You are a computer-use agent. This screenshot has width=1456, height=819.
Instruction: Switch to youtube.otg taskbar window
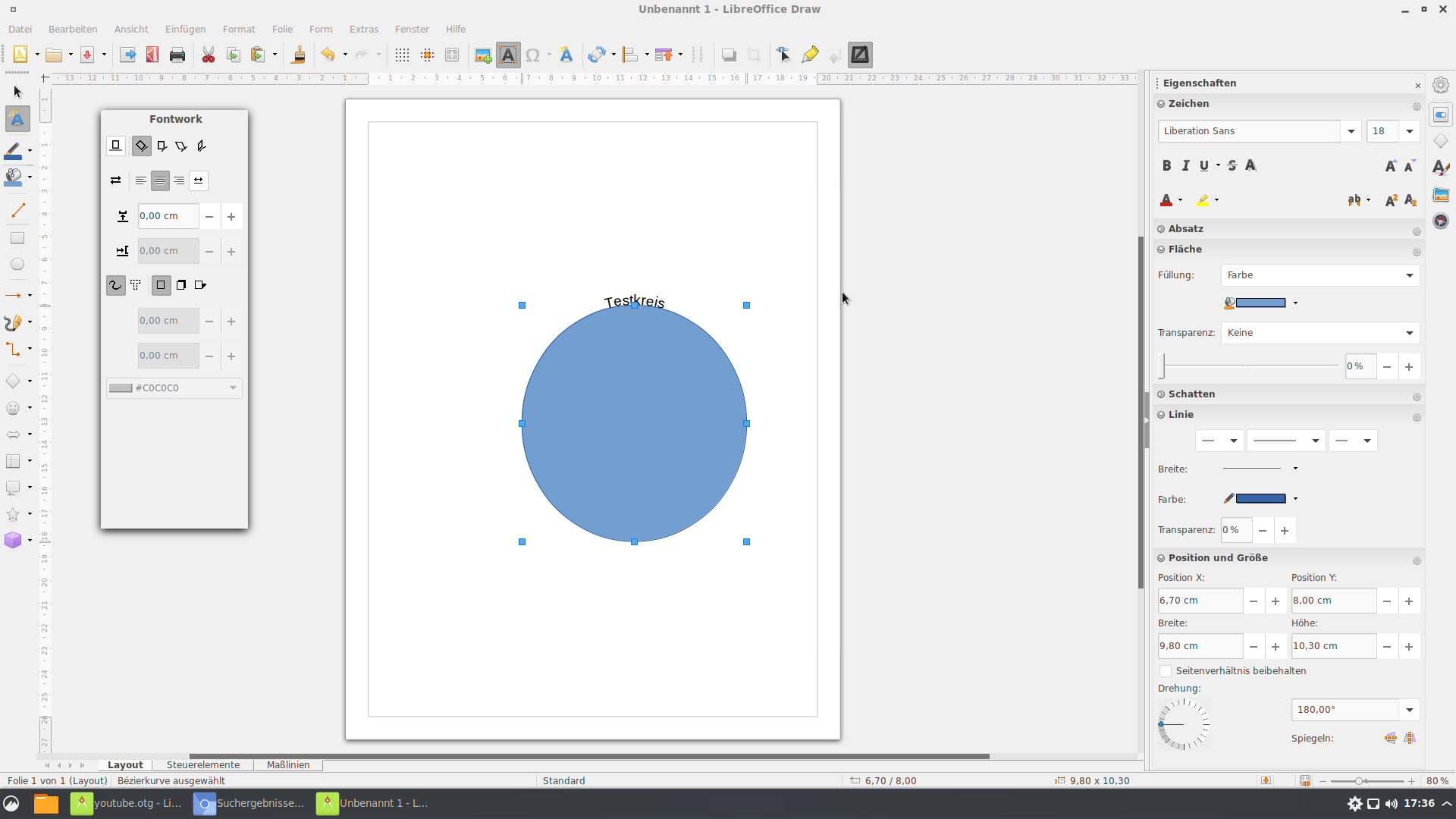(x=127, y=803)
